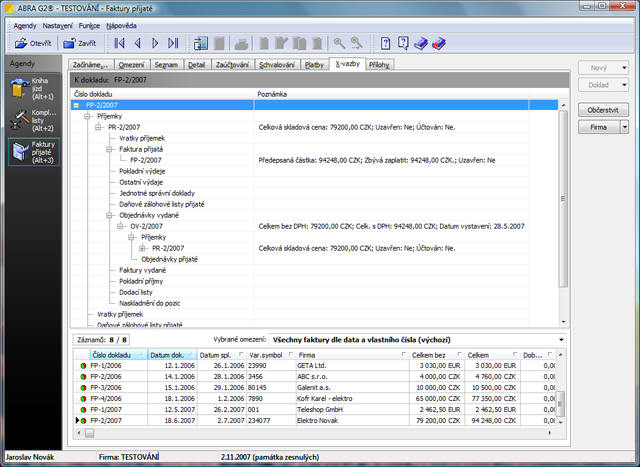Open the Firma button dropdown arrow
Viewport: 640px width, 467px height.
pos(624,127)
